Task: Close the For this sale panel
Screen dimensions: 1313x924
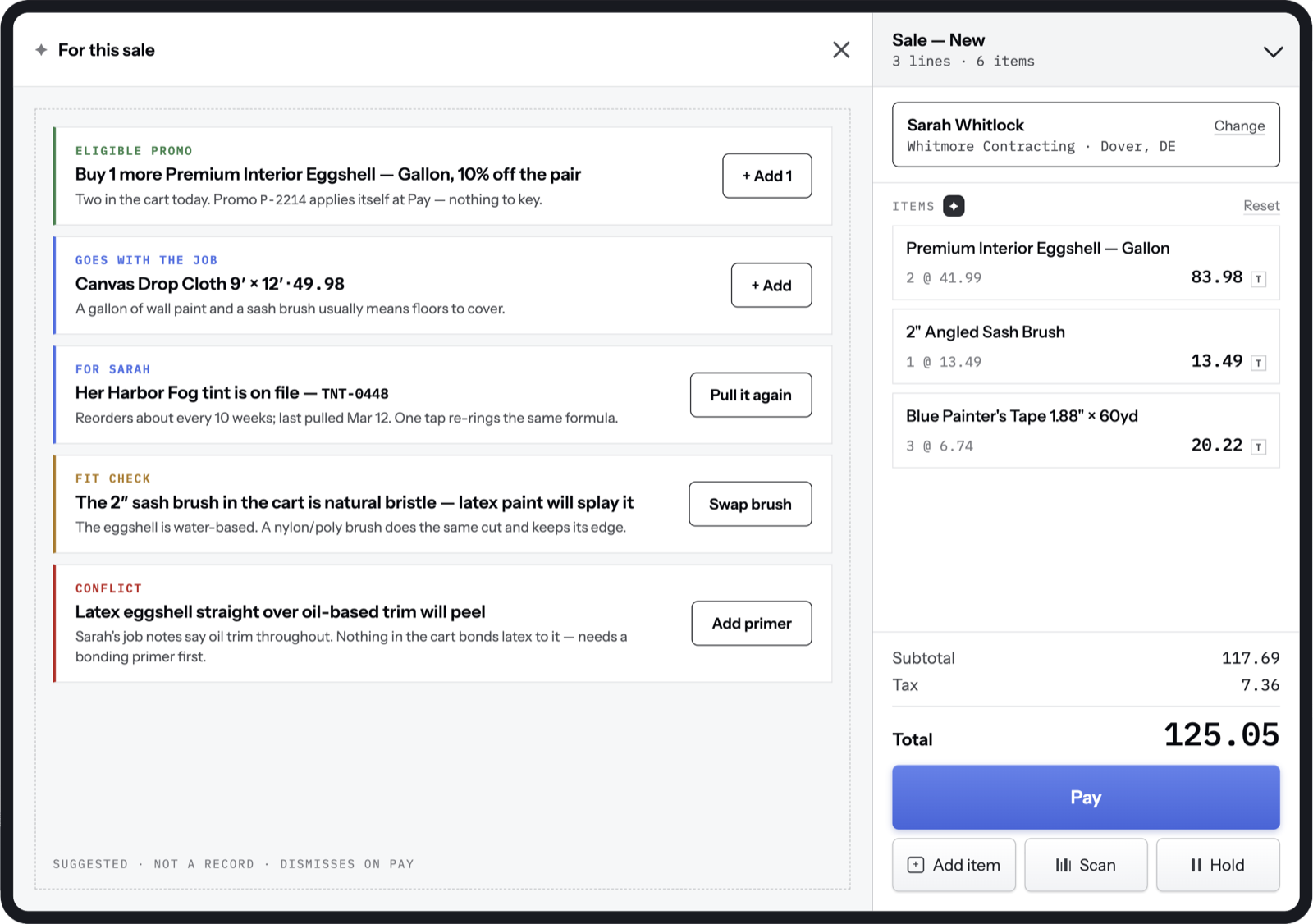Action: pyautogui.click(x=841, y=50)
